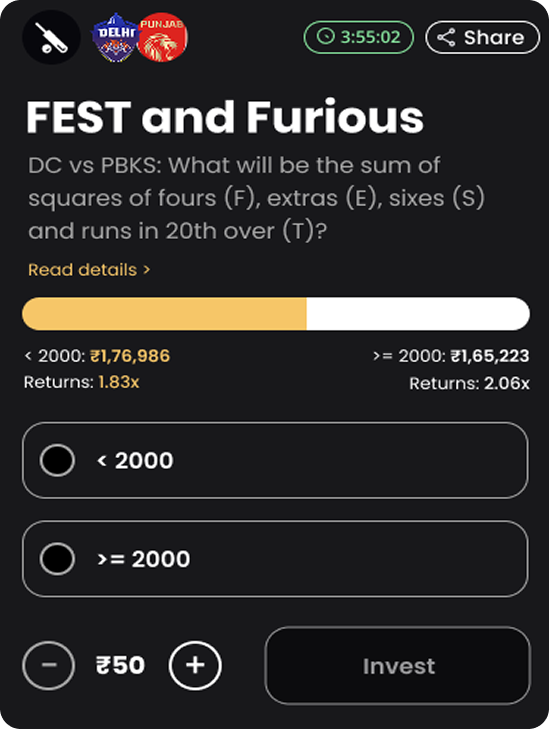Open the Delhi team logo
This screenshot has width=549, height=729.
[x=116, y=38]
